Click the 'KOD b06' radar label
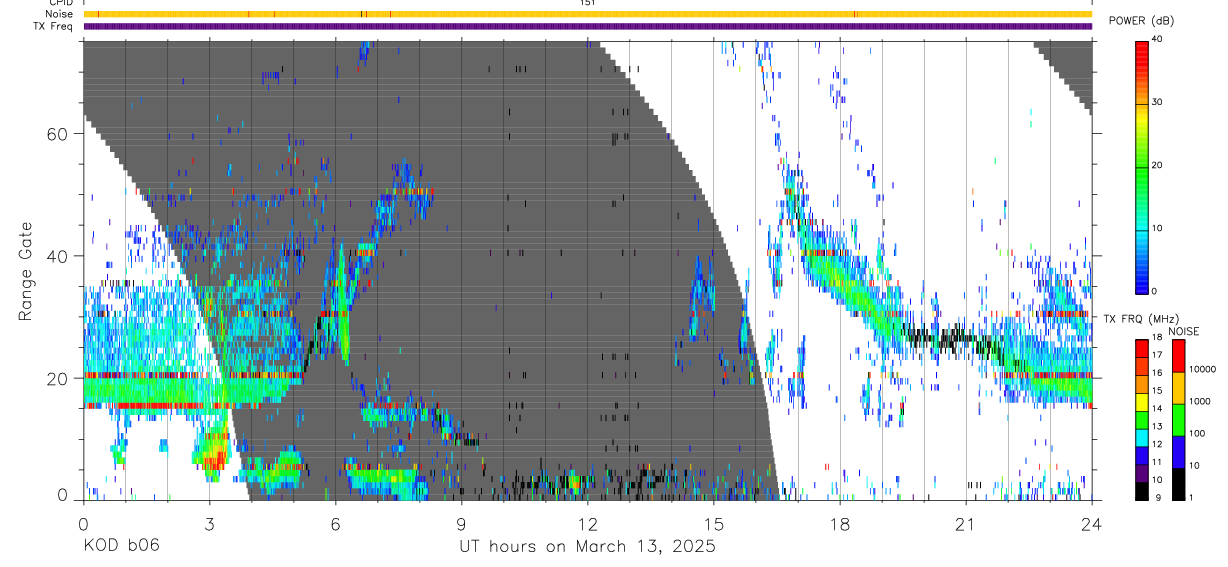This screenshot has width=1228, height=567. [x=121, y=546]
